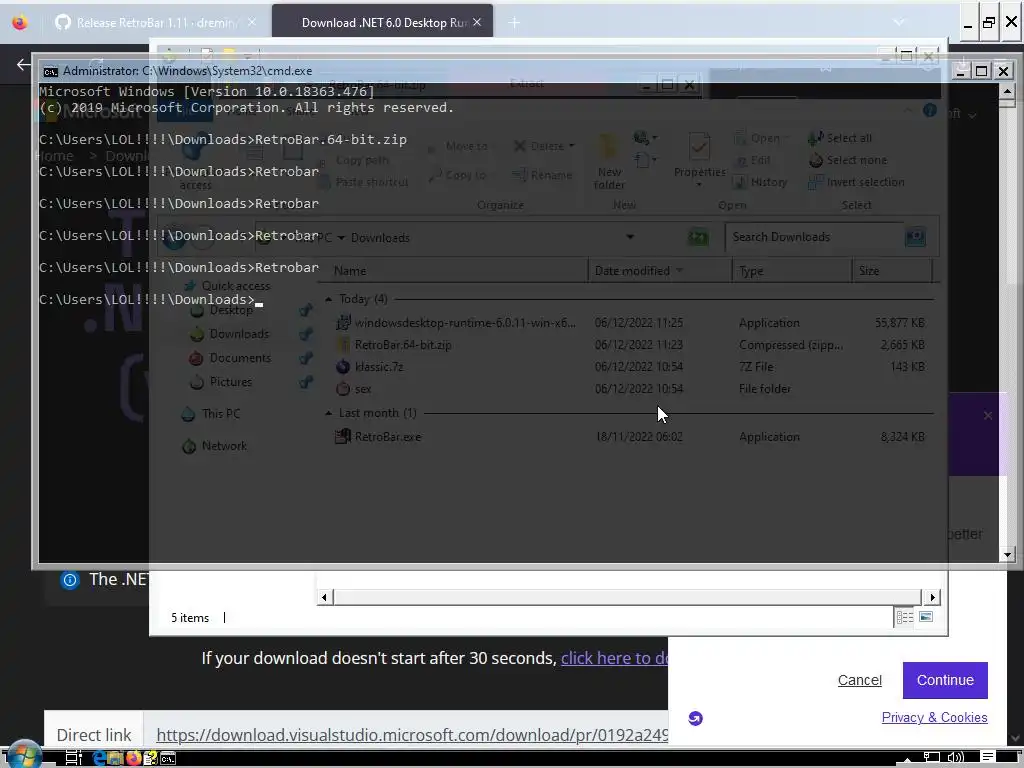
Task: Click New folder in the Explorer ribbon
Action: tap(609, 162)
